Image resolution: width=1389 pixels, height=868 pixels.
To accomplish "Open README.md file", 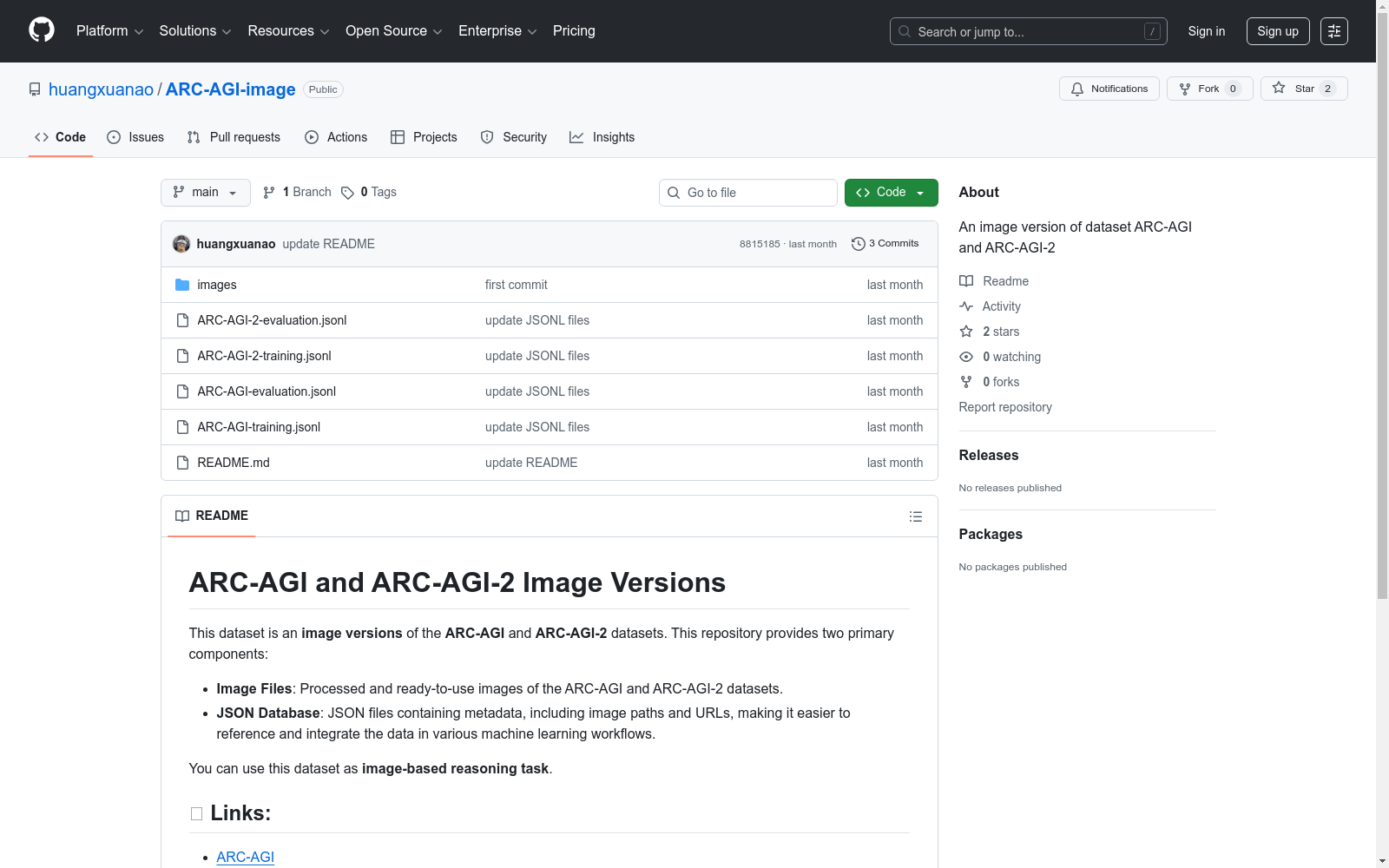I will [234, 463].
